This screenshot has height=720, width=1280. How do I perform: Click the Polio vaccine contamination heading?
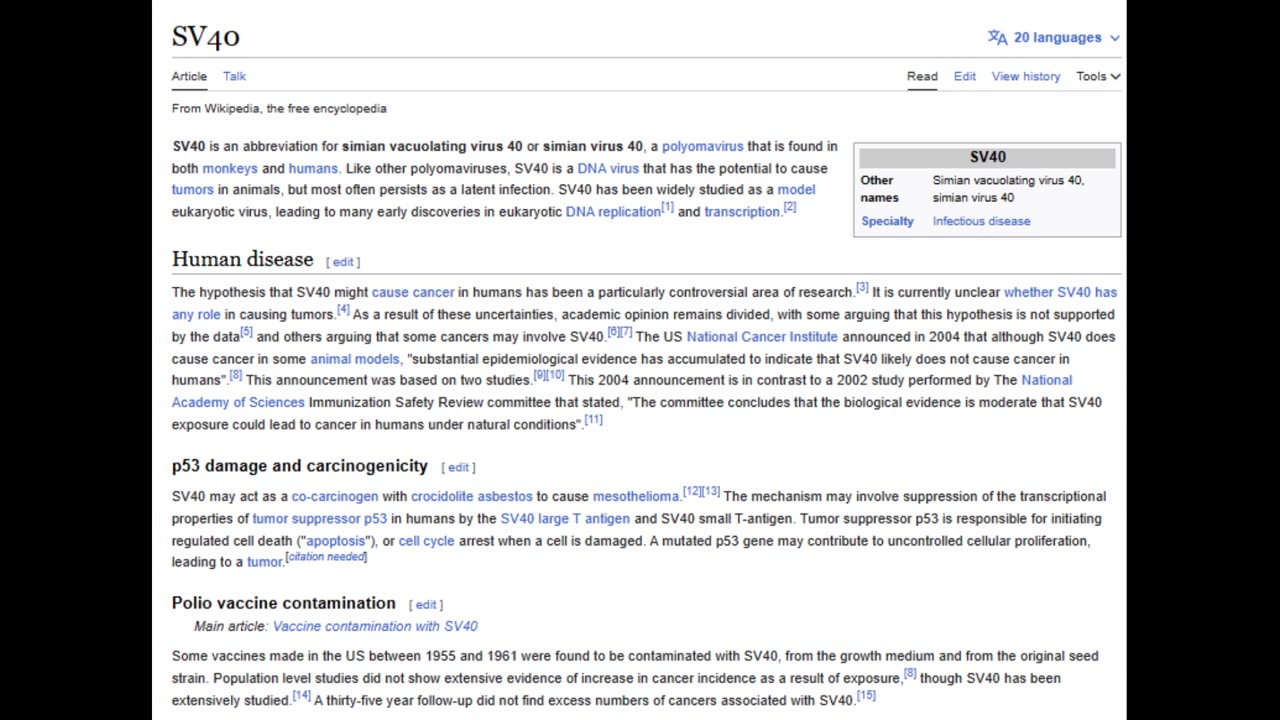[x=283, y=603]
